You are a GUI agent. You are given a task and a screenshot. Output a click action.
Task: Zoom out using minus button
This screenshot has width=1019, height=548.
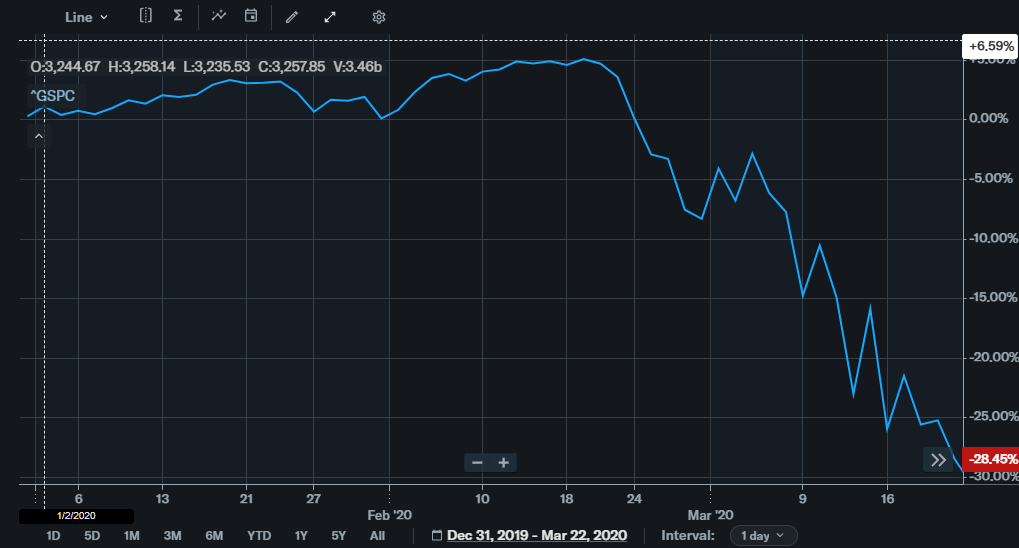coord(477,462)
